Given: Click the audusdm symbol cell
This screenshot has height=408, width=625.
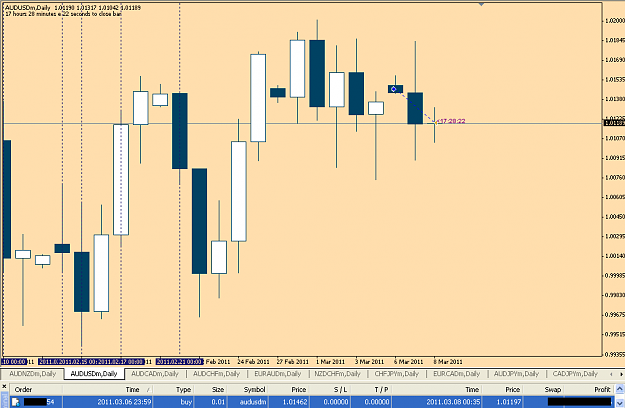Looking at the screenshot, I should [x=253, y=402].
